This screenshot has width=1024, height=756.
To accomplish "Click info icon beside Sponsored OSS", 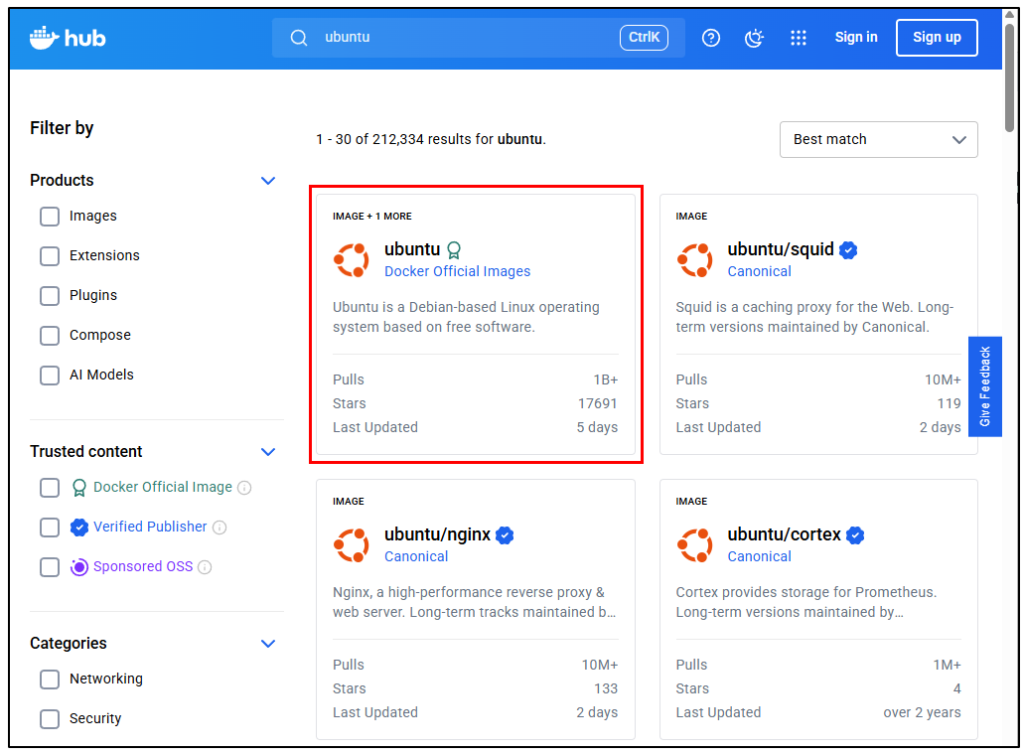I will (x=205, y=567).
